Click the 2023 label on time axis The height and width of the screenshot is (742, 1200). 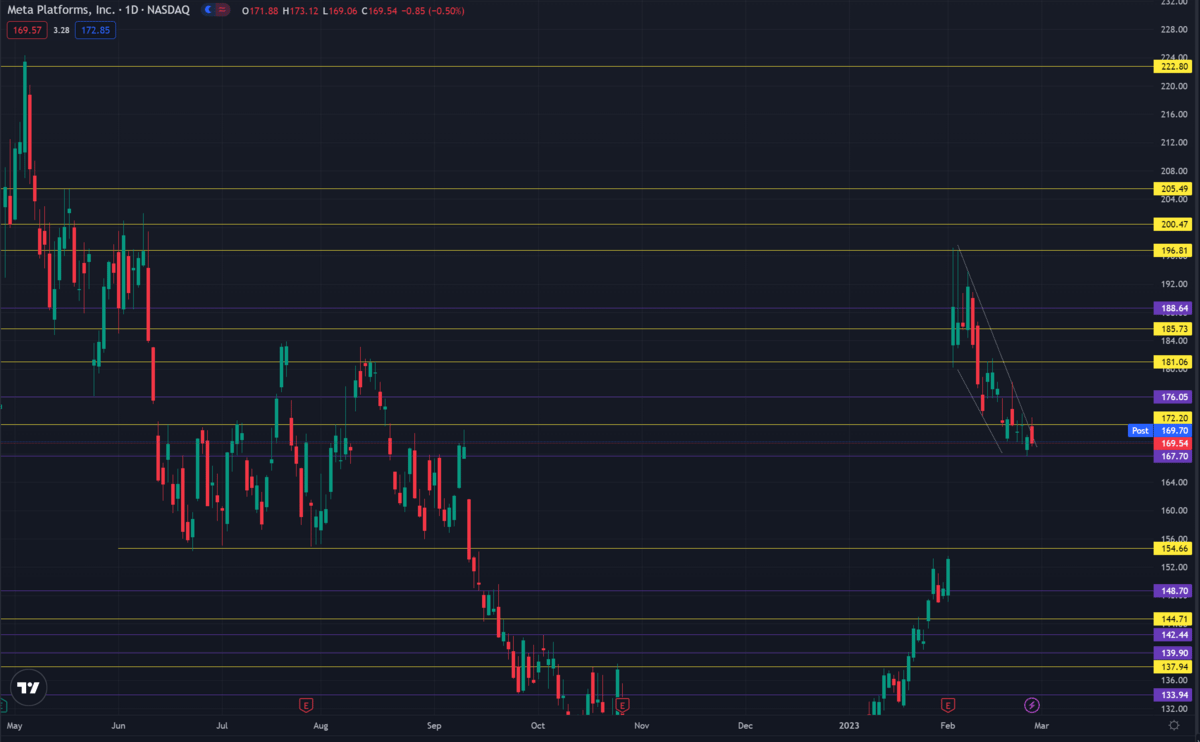click(x=848, y=724)
